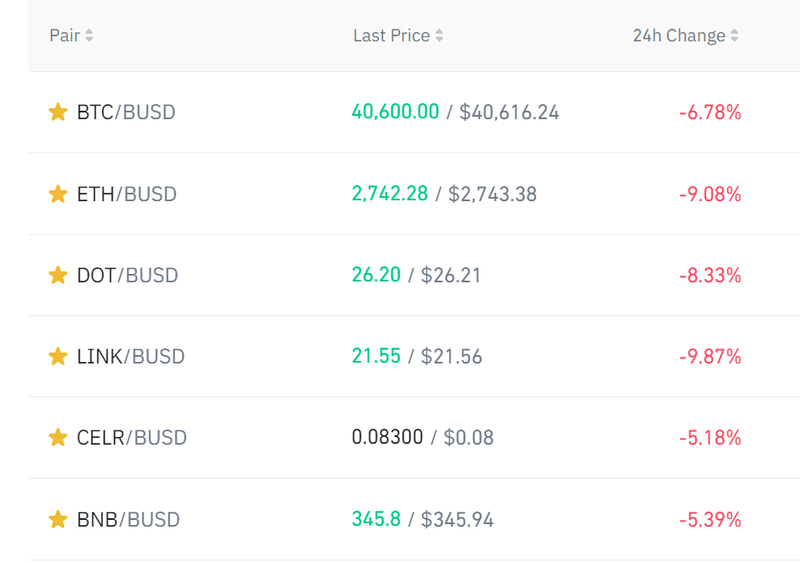Click the BTC last price 40,600.00

pos(395,112)
